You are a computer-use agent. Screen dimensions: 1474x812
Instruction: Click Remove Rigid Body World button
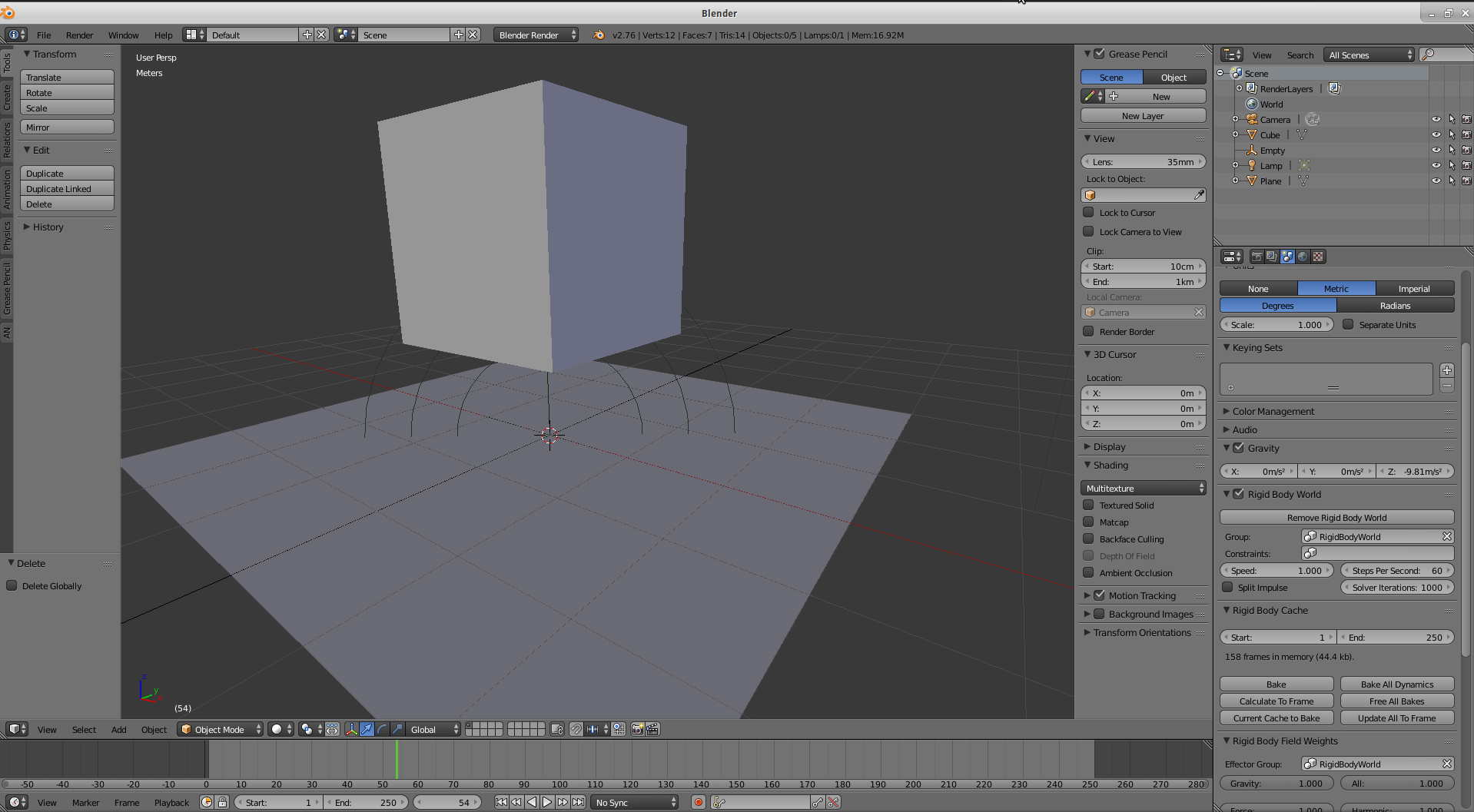point(1336,517)
